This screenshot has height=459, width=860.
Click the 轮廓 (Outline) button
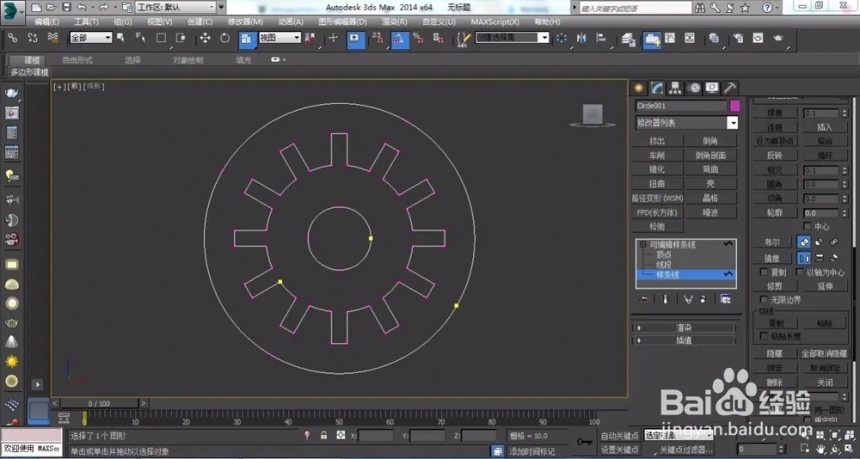tap(774, 213)
